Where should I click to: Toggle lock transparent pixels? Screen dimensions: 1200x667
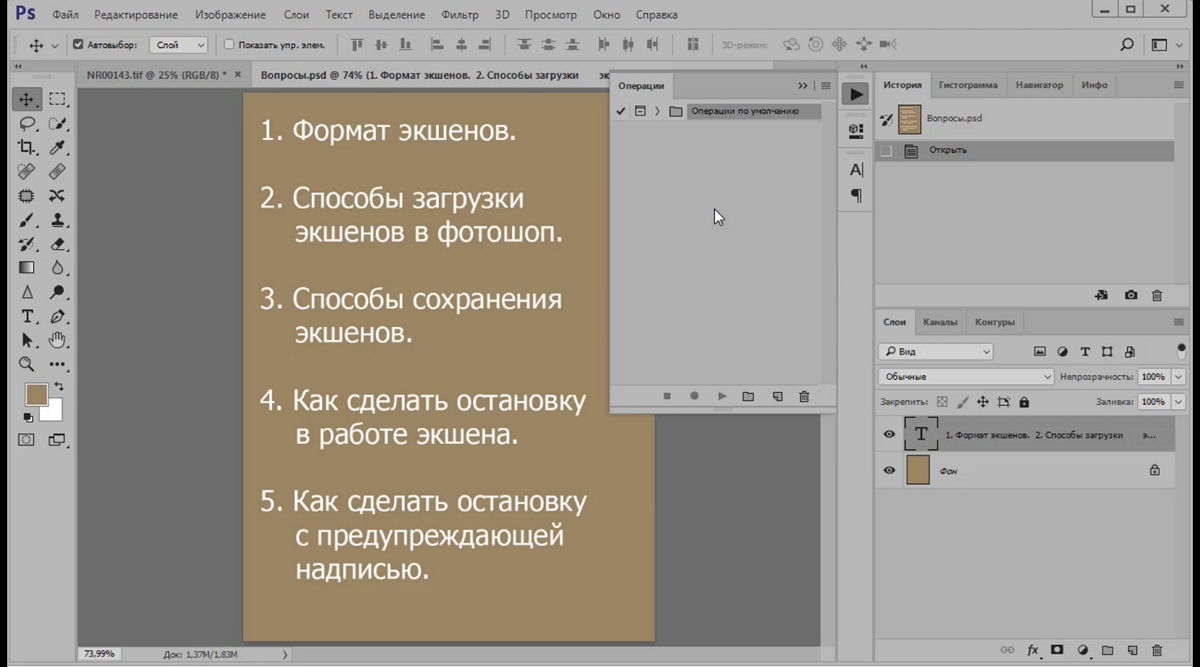click(x=942, y=402)
